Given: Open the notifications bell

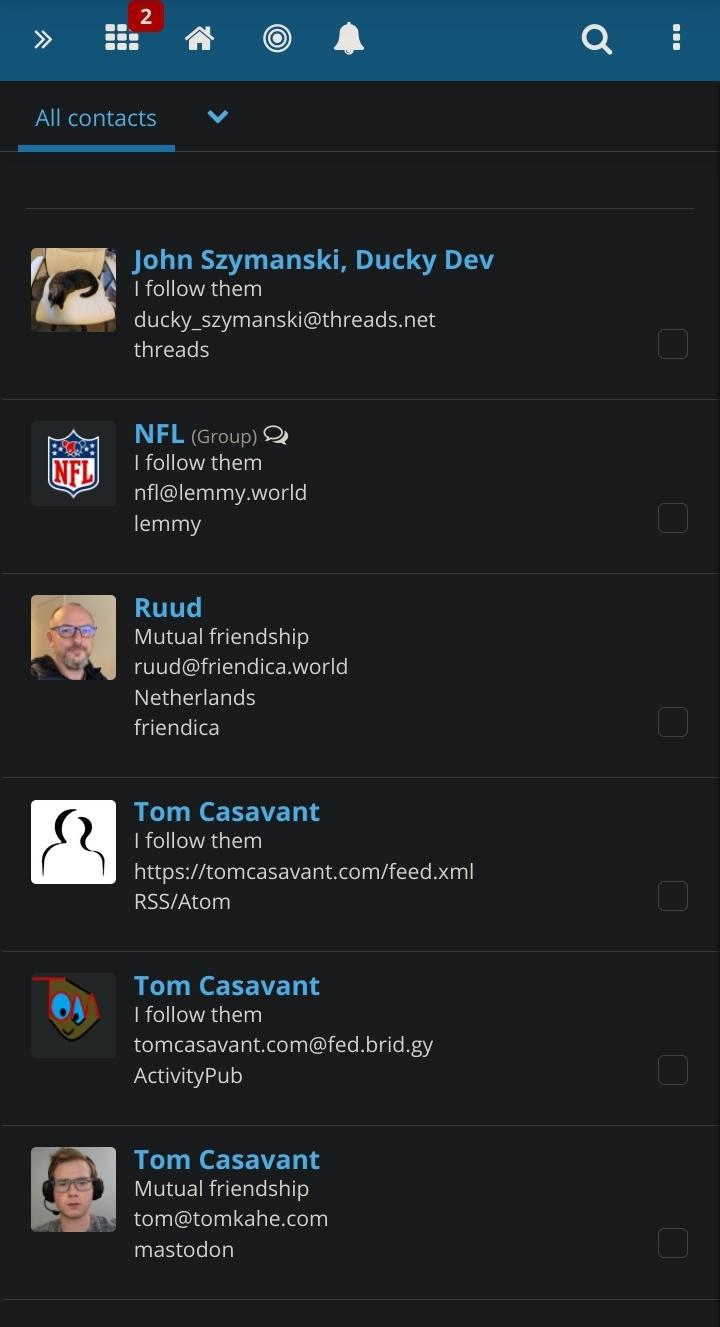Looking at the screenshot, I should click(x=348, y=39).
